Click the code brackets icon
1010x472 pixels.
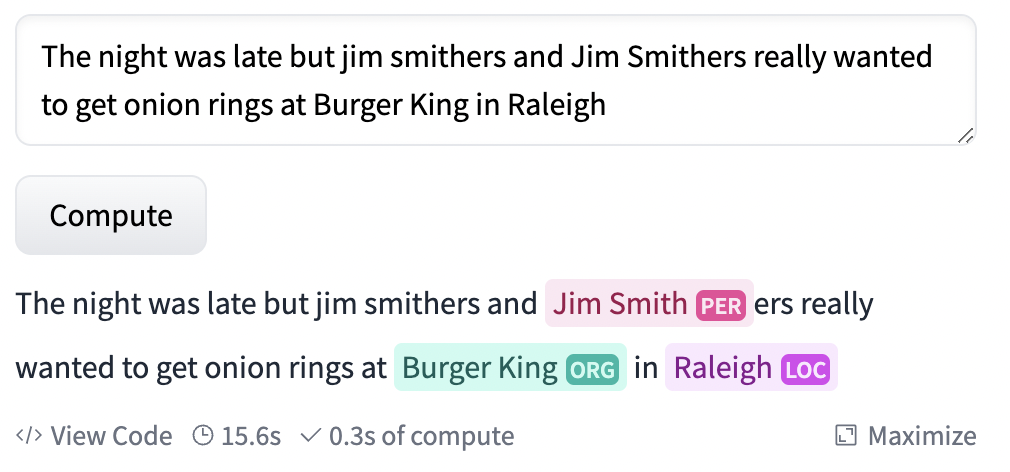29,436
